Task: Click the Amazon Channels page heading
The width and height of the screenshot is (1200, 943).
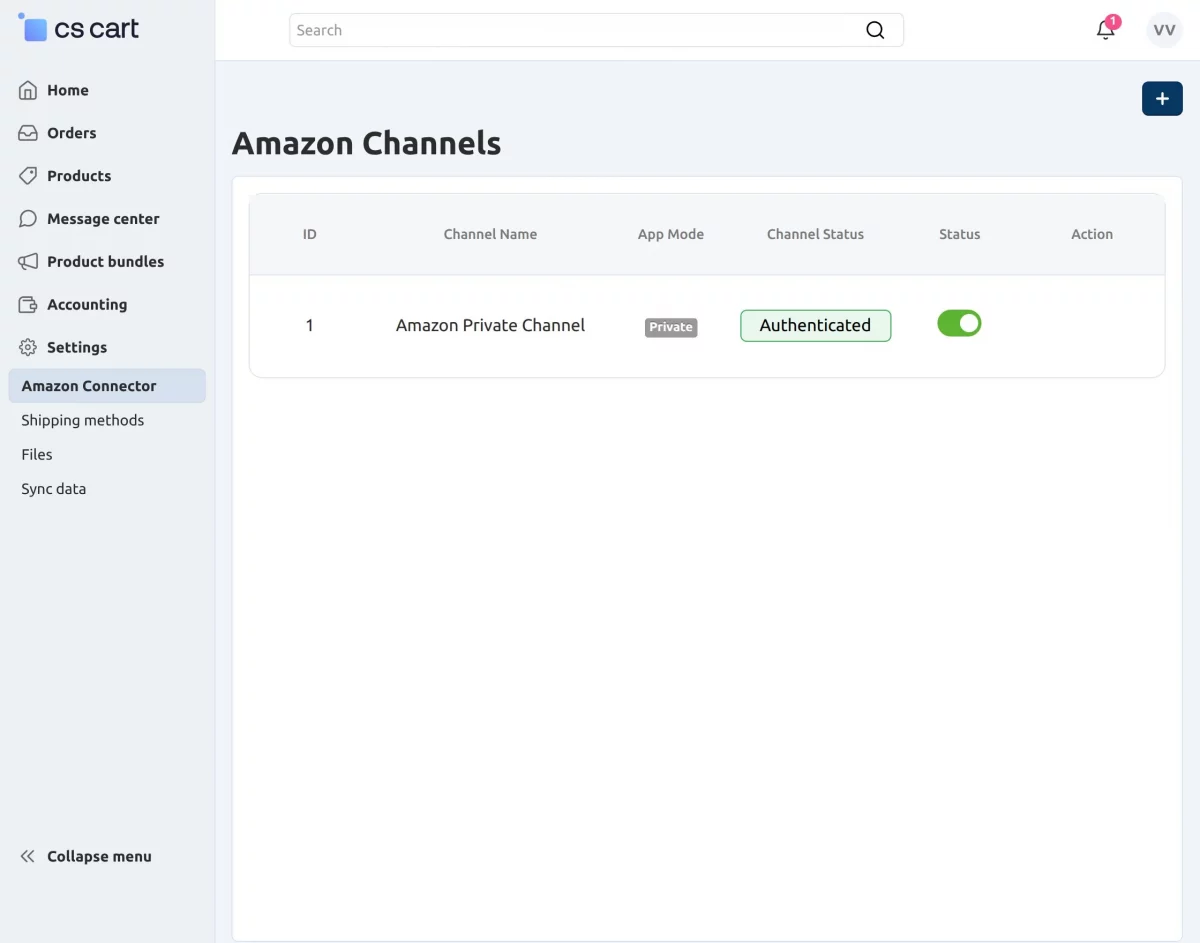Action: tap(366, 143)
